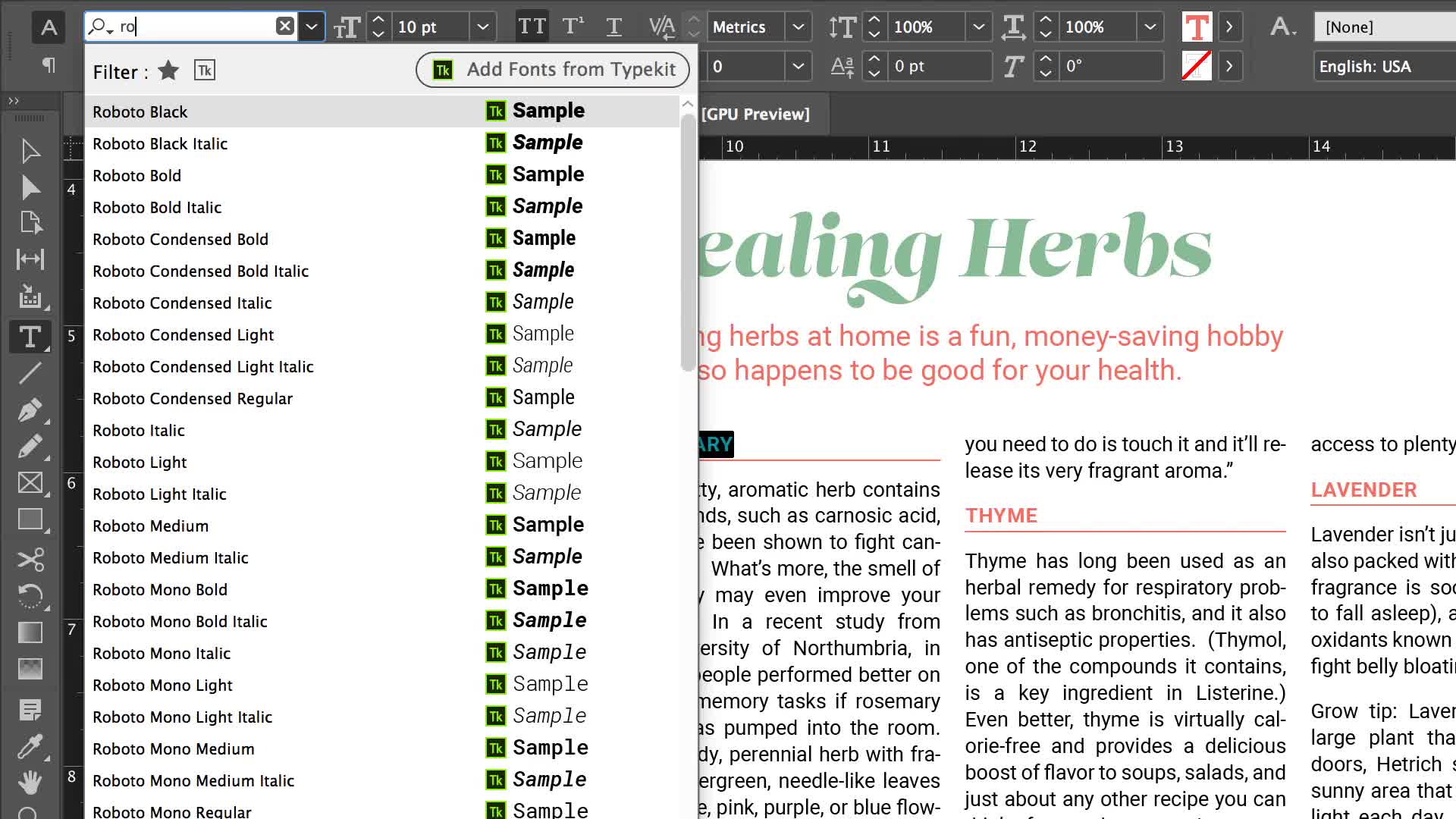Filter fonts by favorites star

point(168,71)
